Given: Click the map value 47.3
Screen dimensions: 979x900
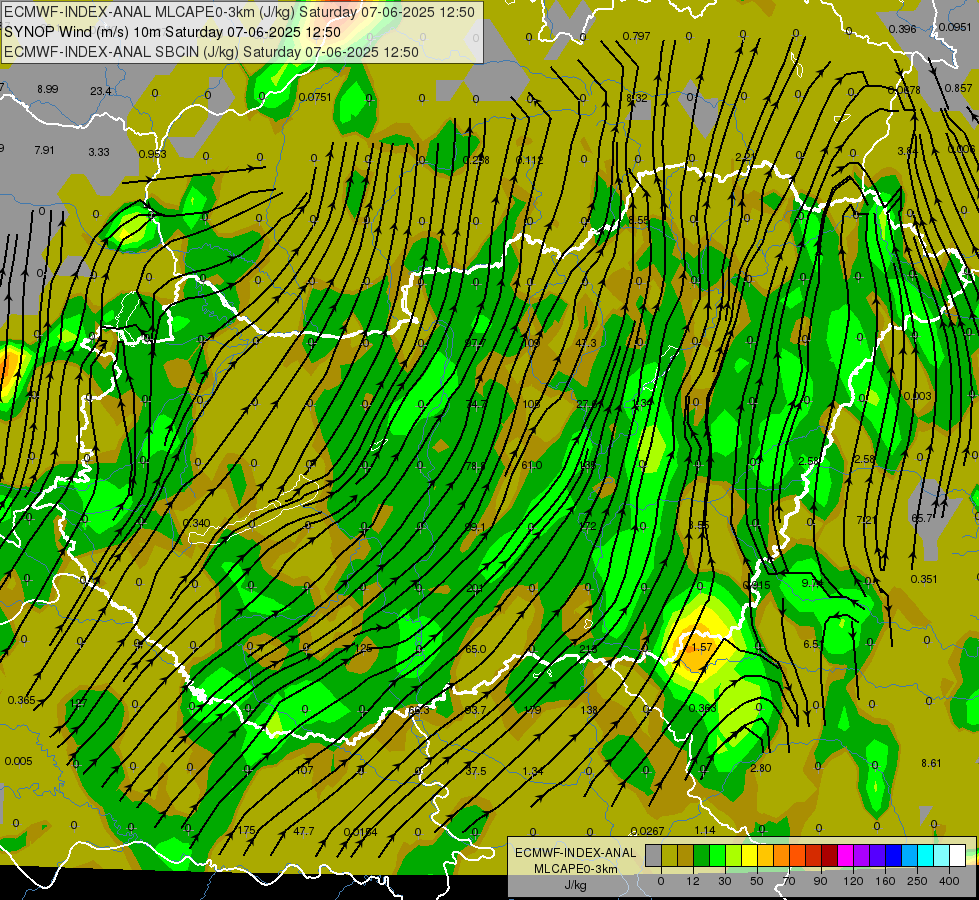Looking at the screenshot, I should click(586, 343).
